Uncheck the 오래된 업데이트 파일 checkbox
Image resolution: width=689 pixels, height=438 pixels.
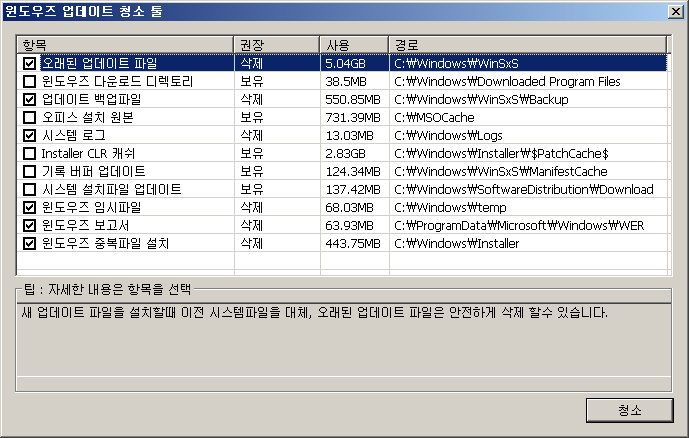coord(29,63)
